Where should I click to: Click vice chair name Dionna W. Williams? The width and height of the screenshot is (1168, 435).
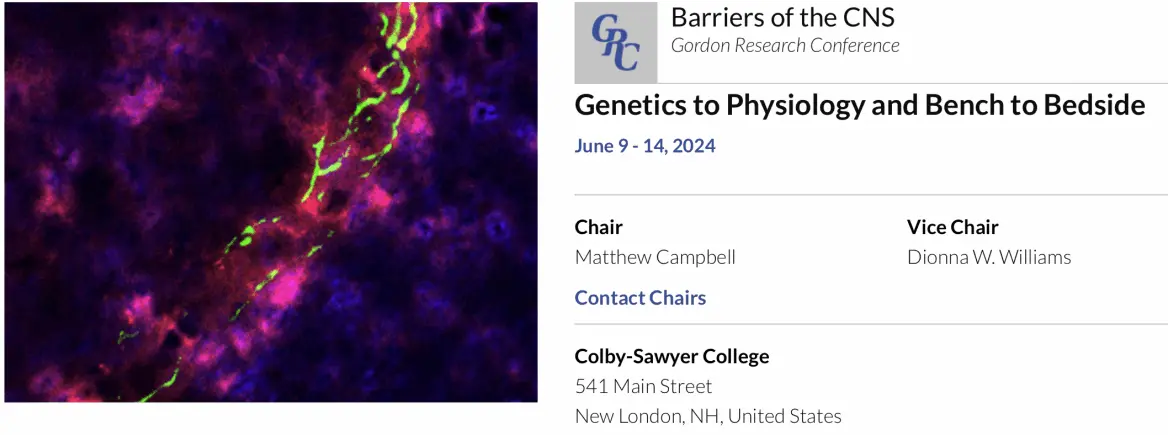(988, 257)
